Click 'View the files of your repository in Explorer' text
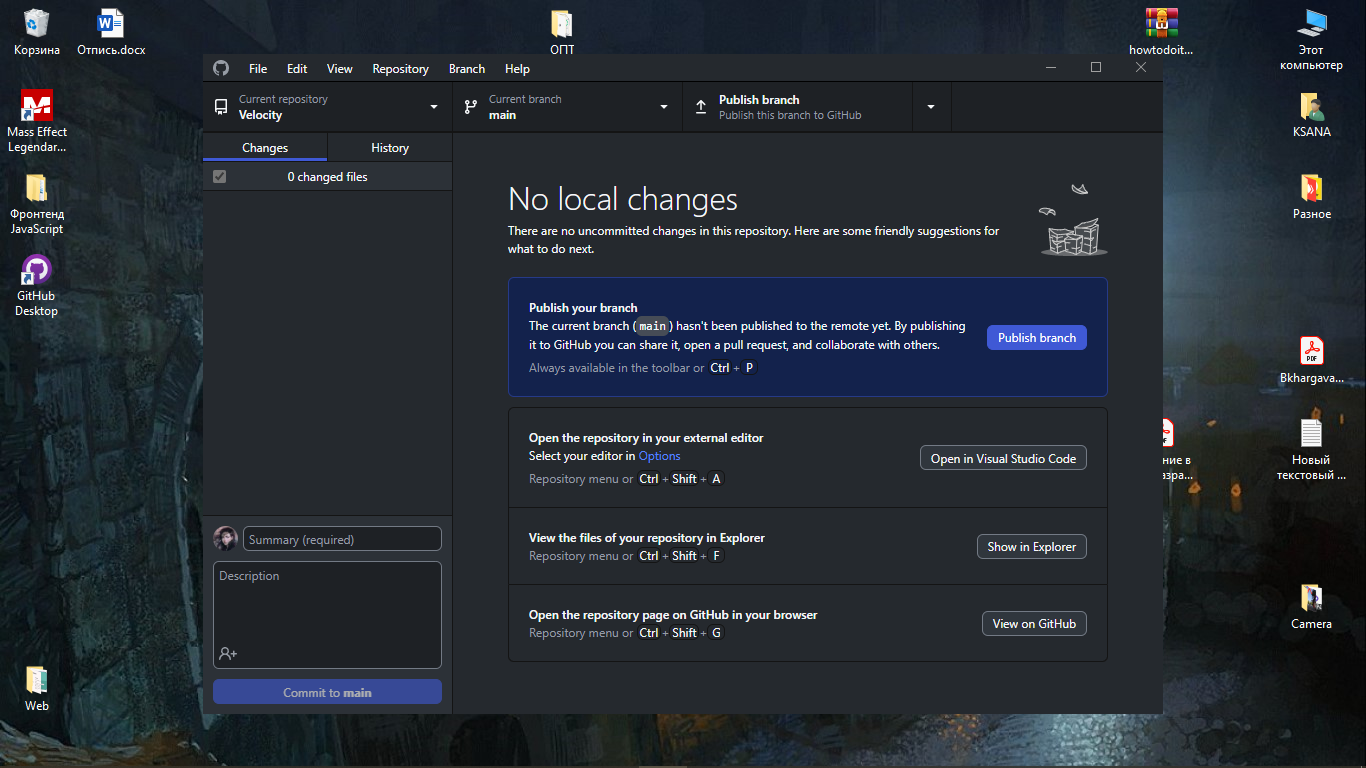The width and height of the screenshot is (1366, 768). click(647, 538)
